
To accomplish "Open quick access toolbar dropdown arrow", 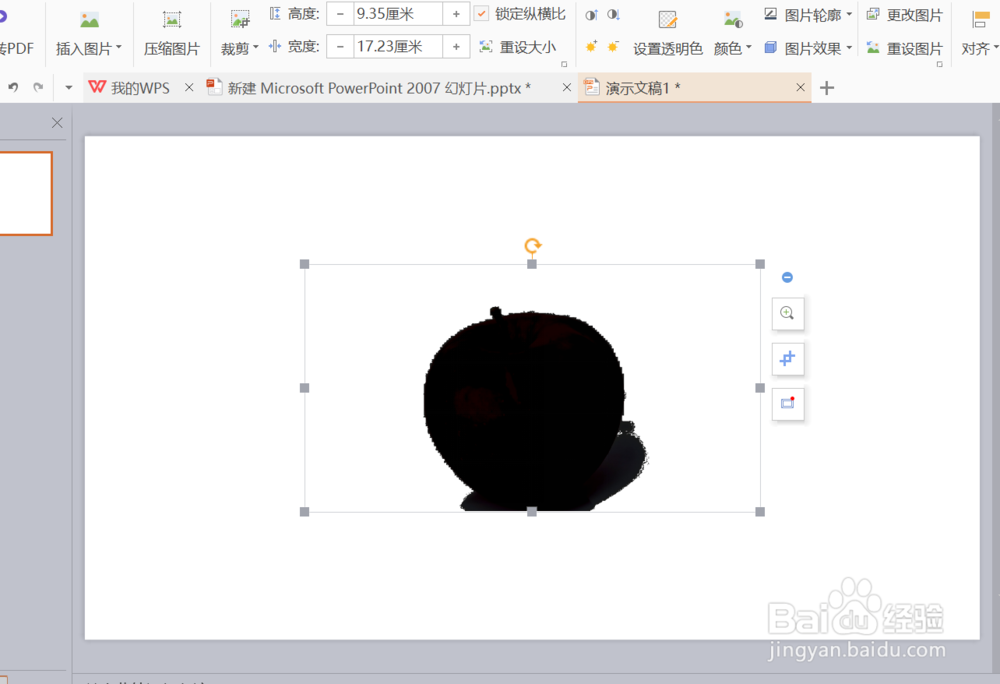I will pyautogui.click(x=68, y=87).
